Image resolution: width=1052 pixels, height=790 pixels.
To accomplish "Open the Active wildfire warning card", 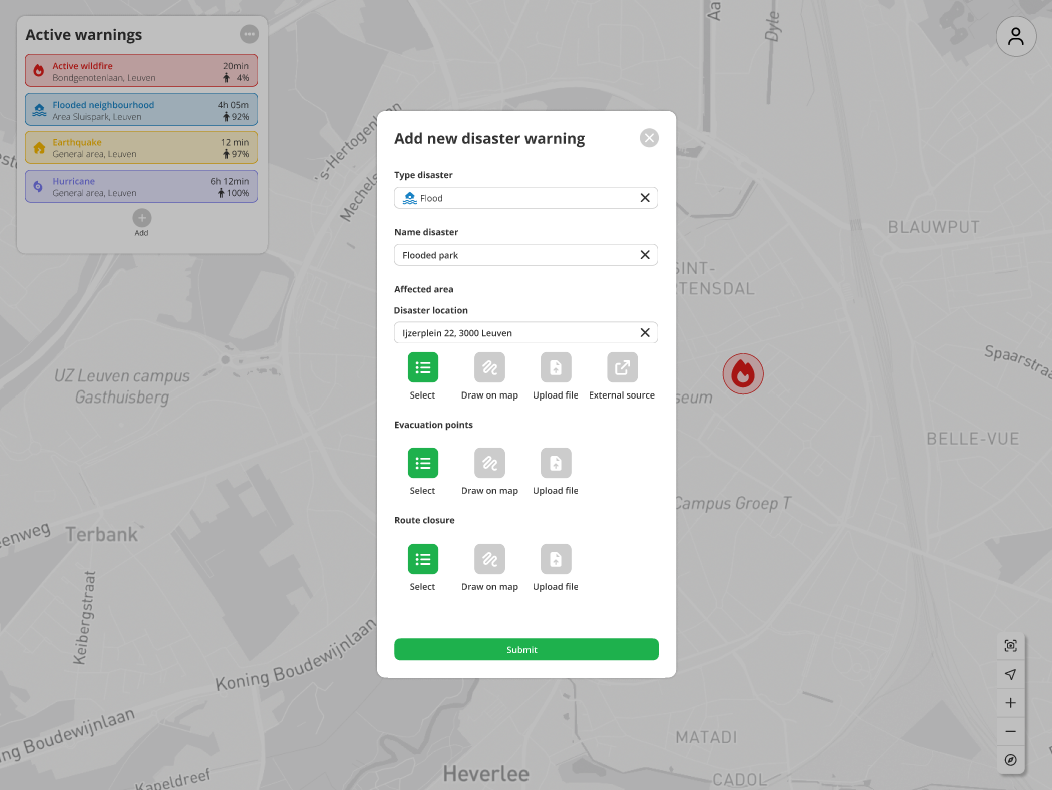I will 142,70.
